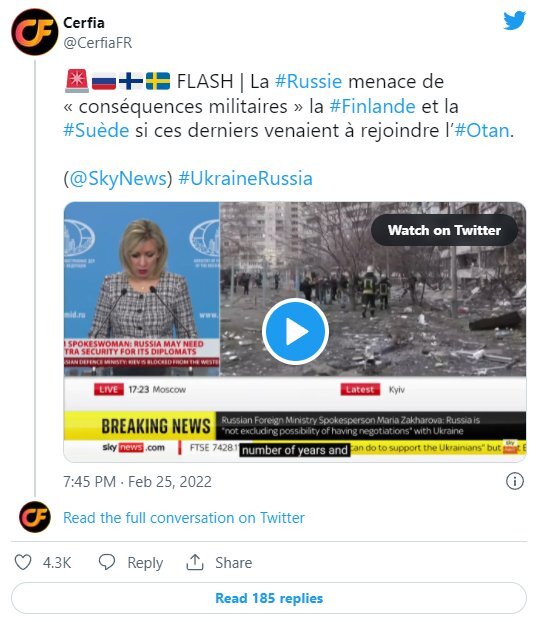Open the #Finlande hashtag
This screenshot has width=538, height=622.
pos(372,106)
